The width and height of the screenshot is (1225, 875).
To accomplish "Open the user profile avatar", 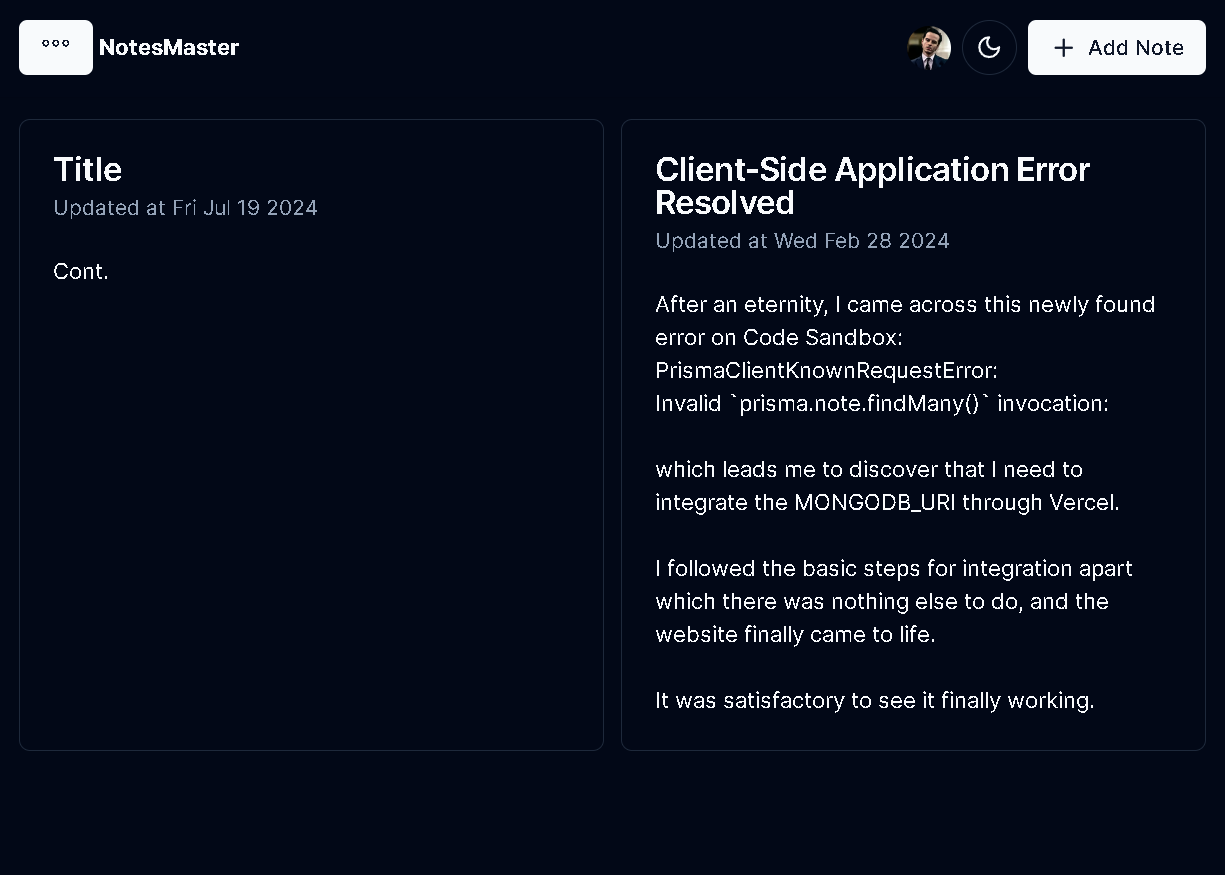I will [929, 47].
